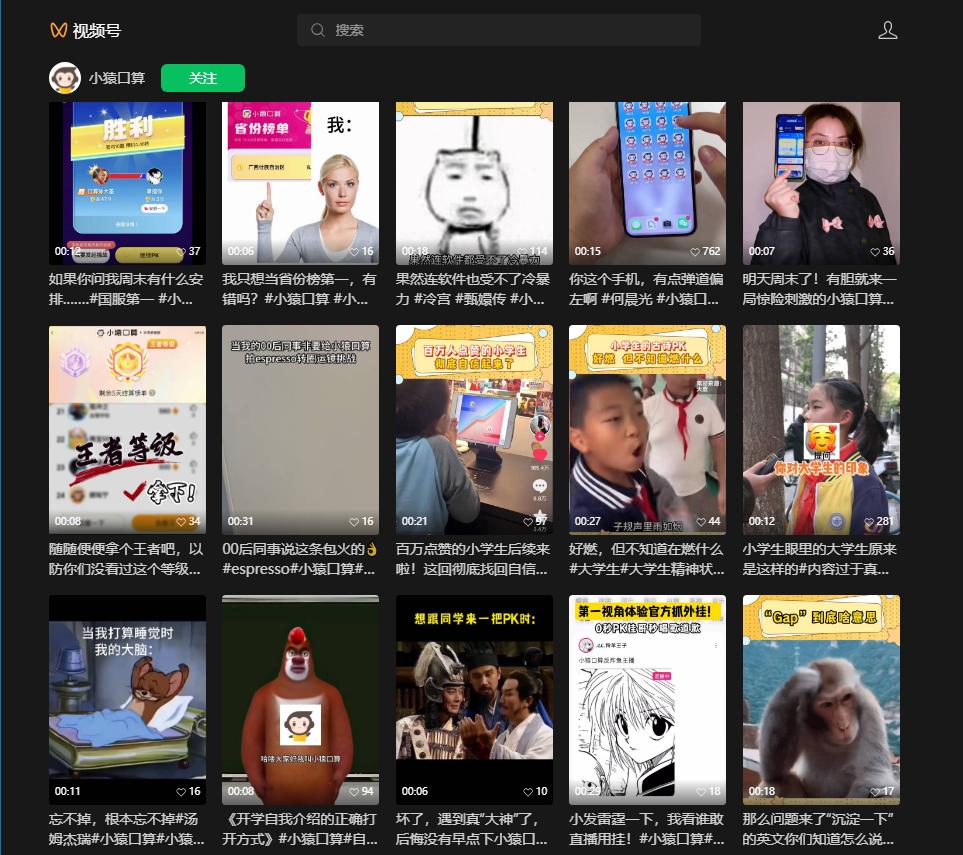Follow 小猿口算 with the 关注 button
Viewport: 963px width, 855px height.
[203, 78]
